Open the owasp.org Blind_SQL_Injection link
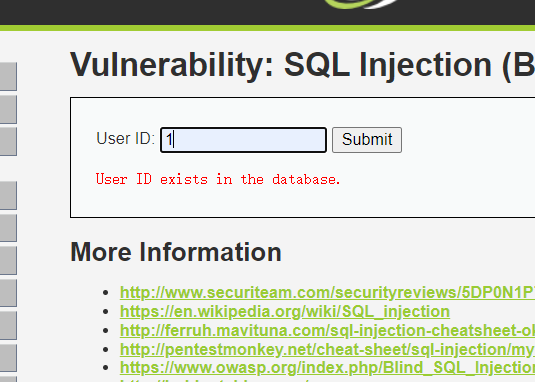The height and width of the screenshot is (382, 535). (x=327, y=368)
